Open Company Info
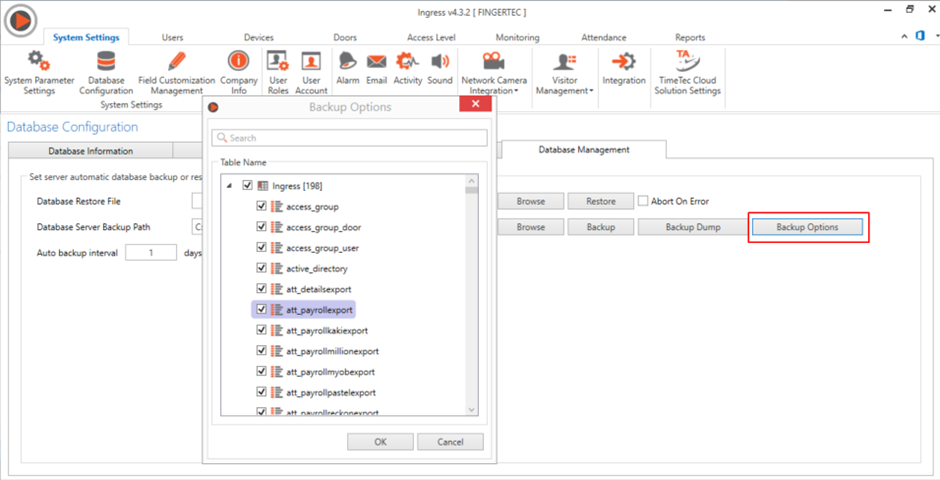The height and width of the screenshot is (480, 940). click(239, 74)
